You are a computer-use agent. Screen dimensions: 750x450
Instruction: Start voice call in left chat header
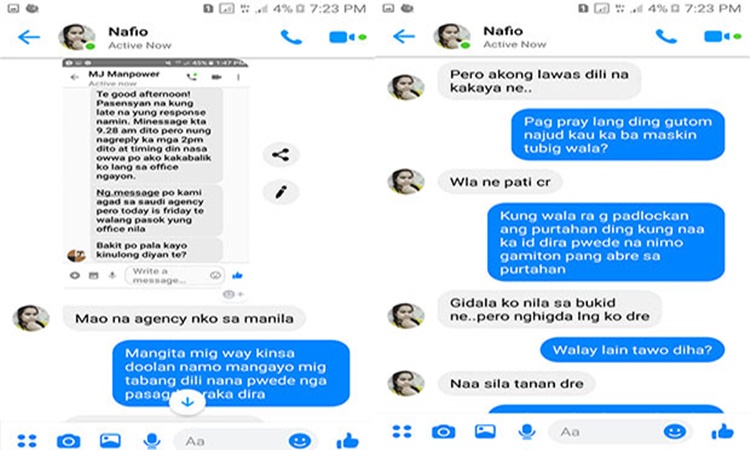291,37
